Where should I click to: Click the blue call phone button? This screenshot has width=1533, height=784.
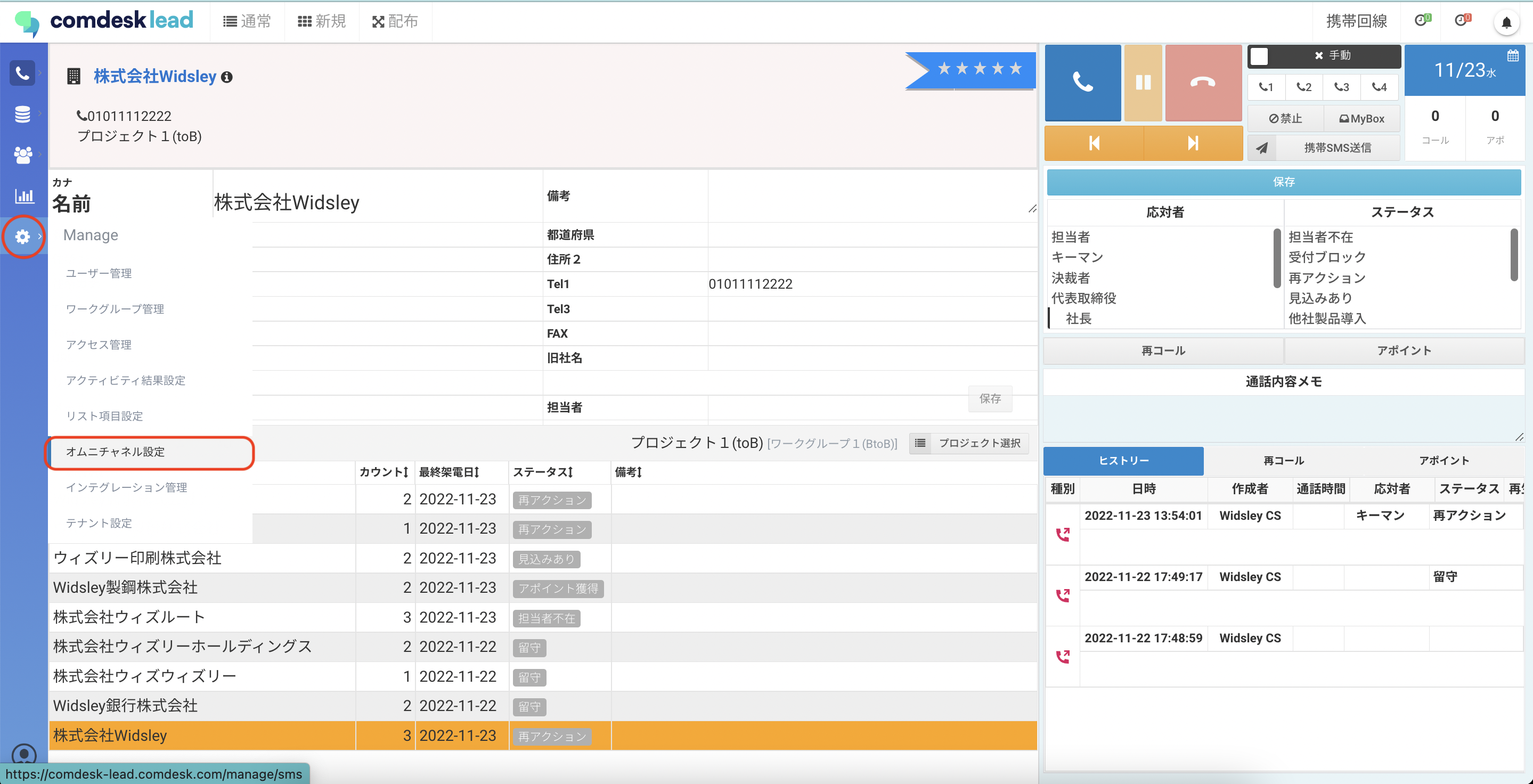click(x=1082, y=82)
